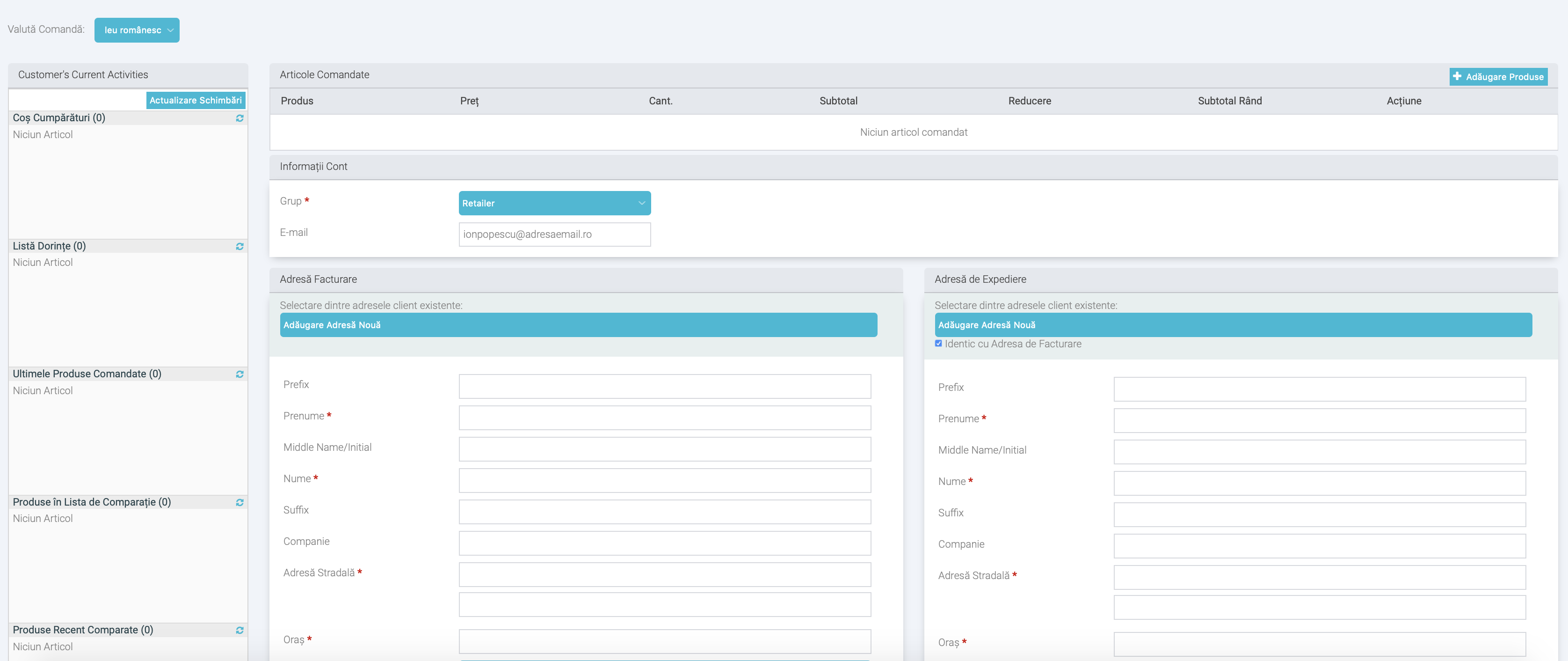Viewport: 1568px width, 661px height.
Task: Open the Valută Comandă currency dropdown
Action: point(137,30)
